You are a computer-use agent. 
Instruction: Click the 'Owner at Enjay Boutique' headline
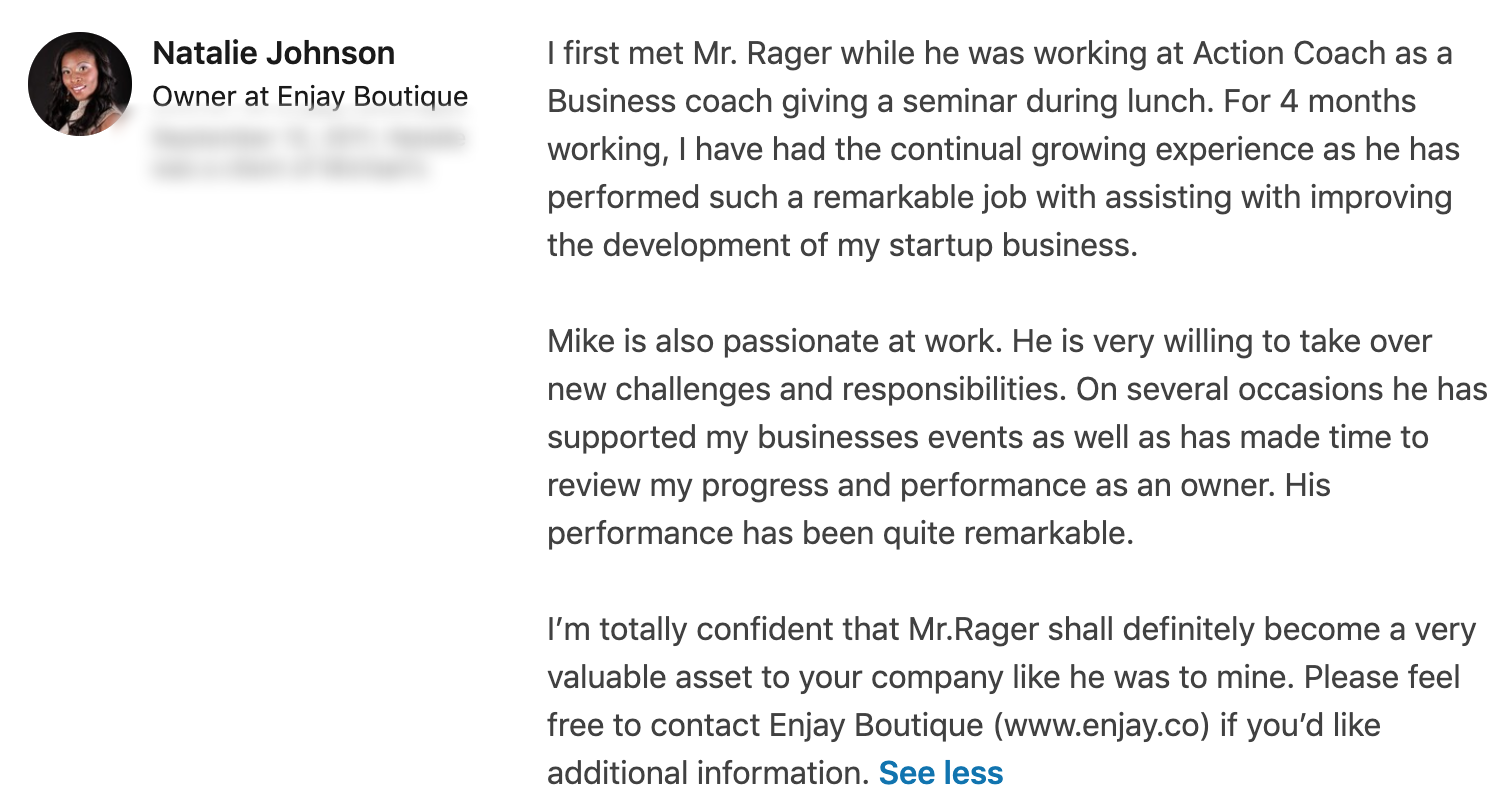[310, 97]
